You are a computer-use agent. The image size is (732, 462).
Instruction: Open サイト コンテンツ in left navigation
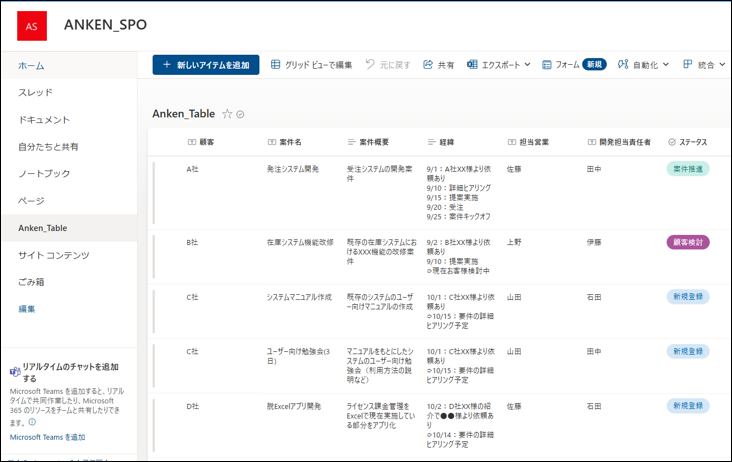tap(54, 255)
